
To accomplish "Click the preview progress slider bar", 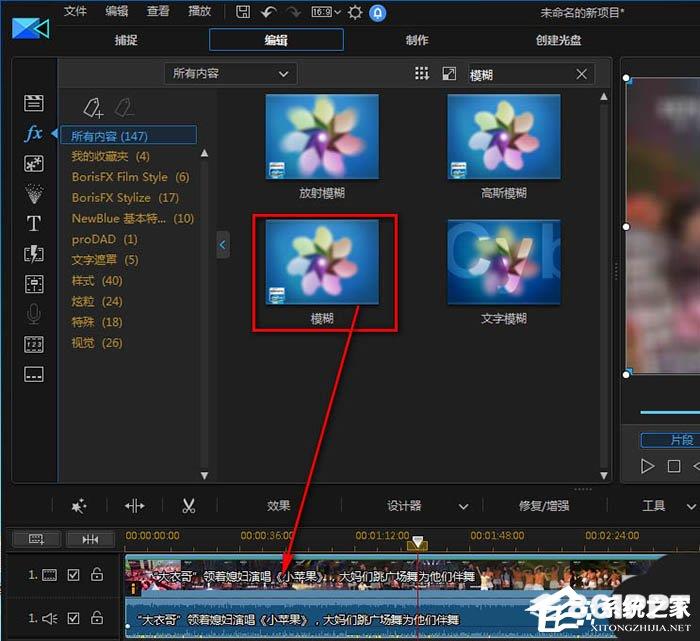I will click(x=670, y=412).
